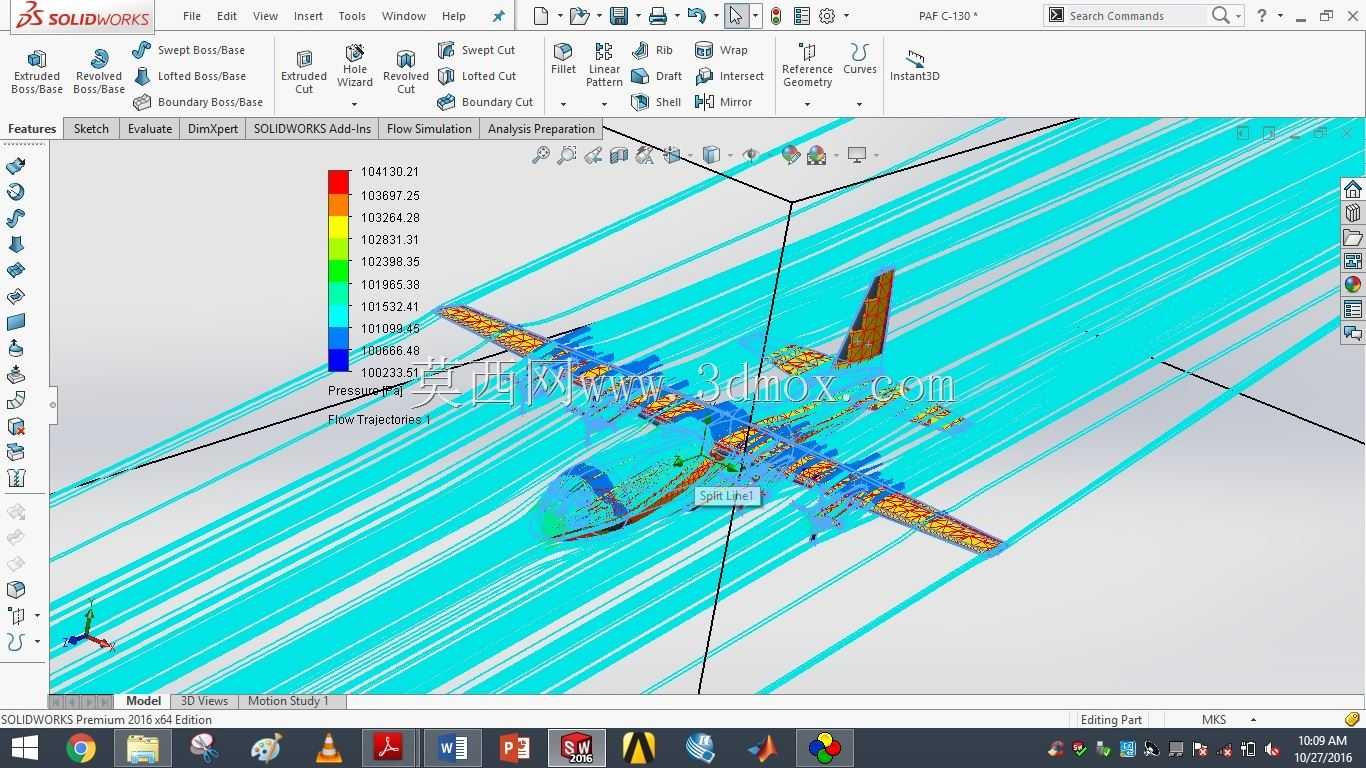Screen dimensions: 1366x768
Task: Choose the Swept Cut feature
Action: coord(476,50)
